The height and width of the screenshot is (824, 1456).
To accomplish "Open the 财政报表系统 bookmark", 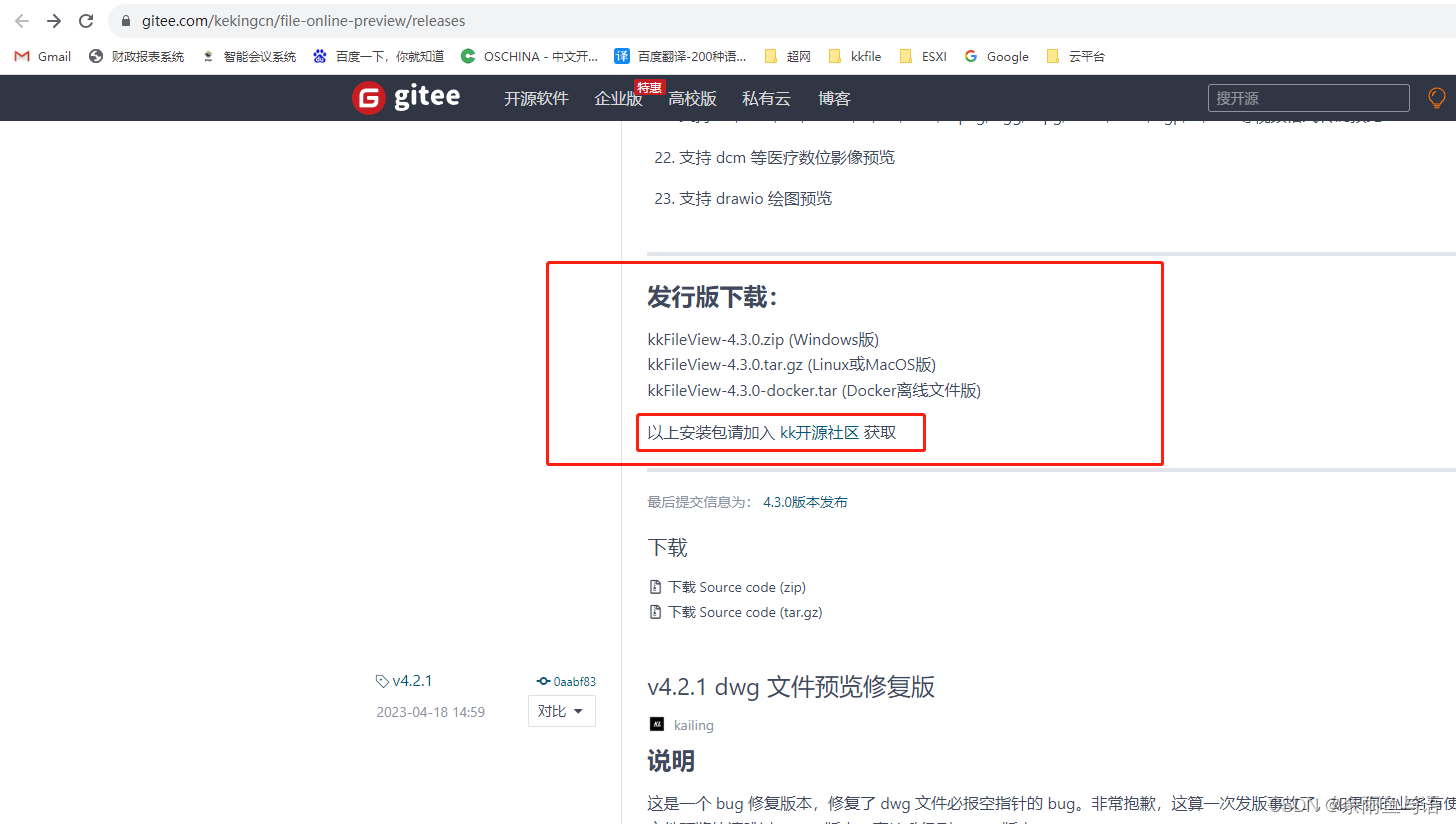I will [137, 57].
